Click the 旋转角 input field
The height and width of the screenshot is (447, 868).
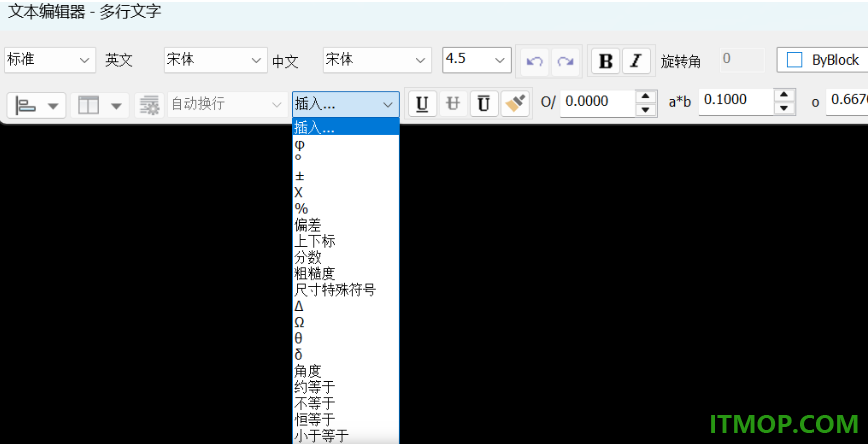[x=742, y=60]
